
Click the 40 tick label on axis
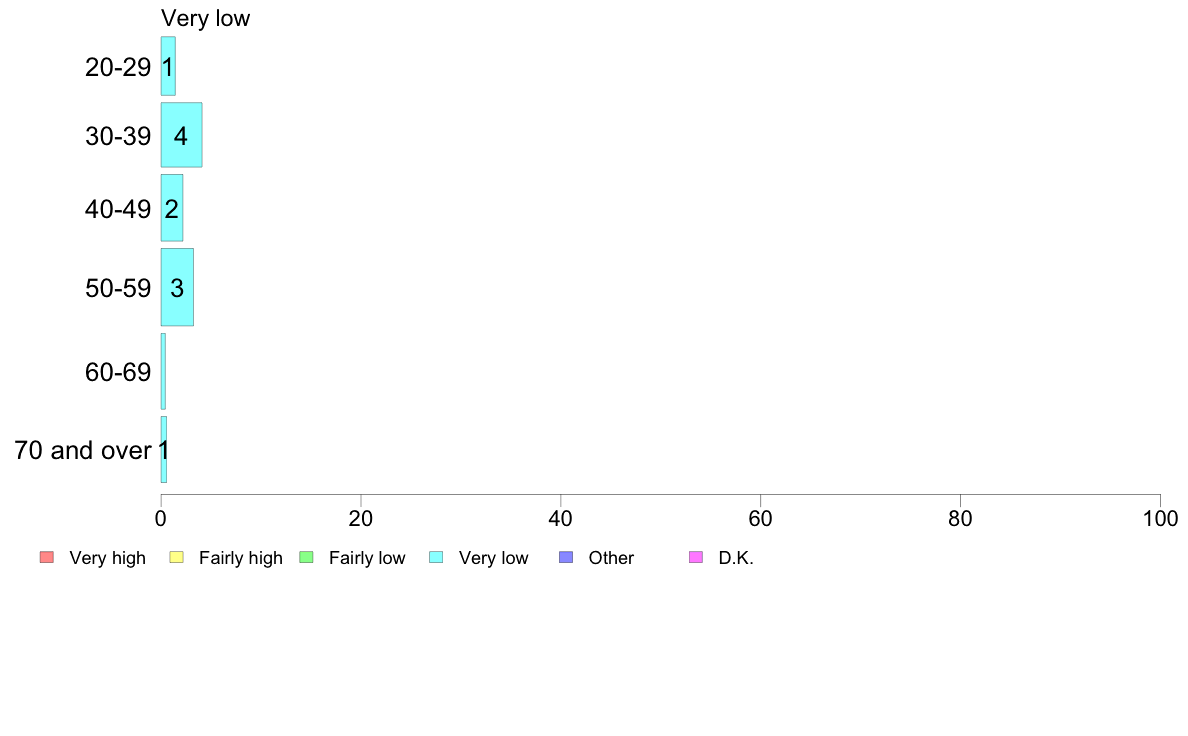pos(561,519)
